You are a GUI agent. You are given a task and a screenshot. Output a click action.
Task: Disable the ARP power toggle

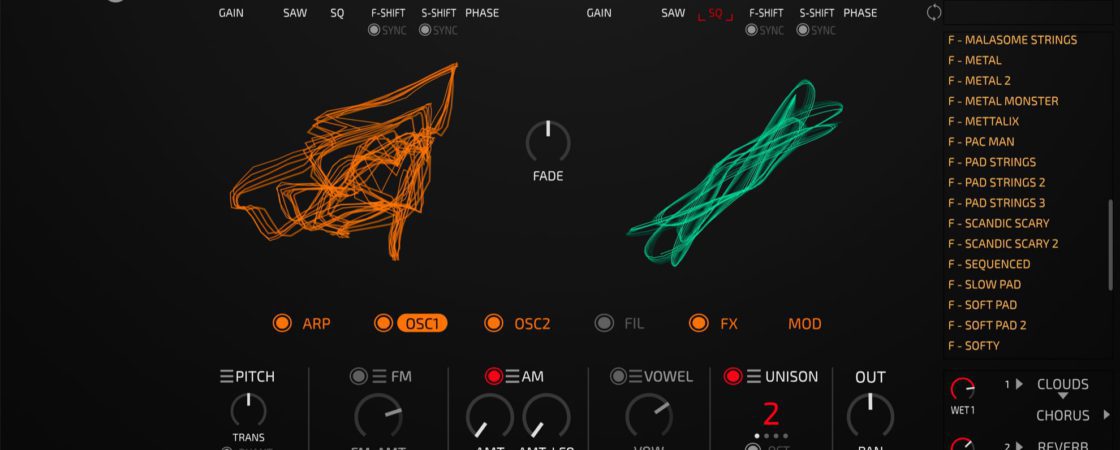(x=283, y=324)
